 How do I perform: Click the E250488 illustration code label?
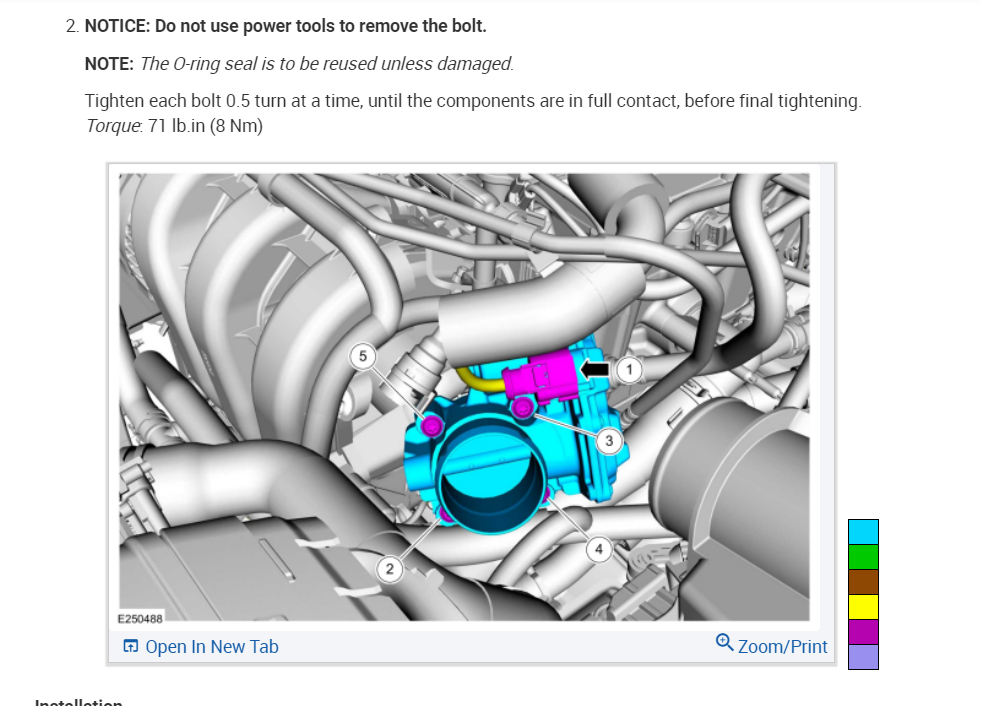coord(140,618)
